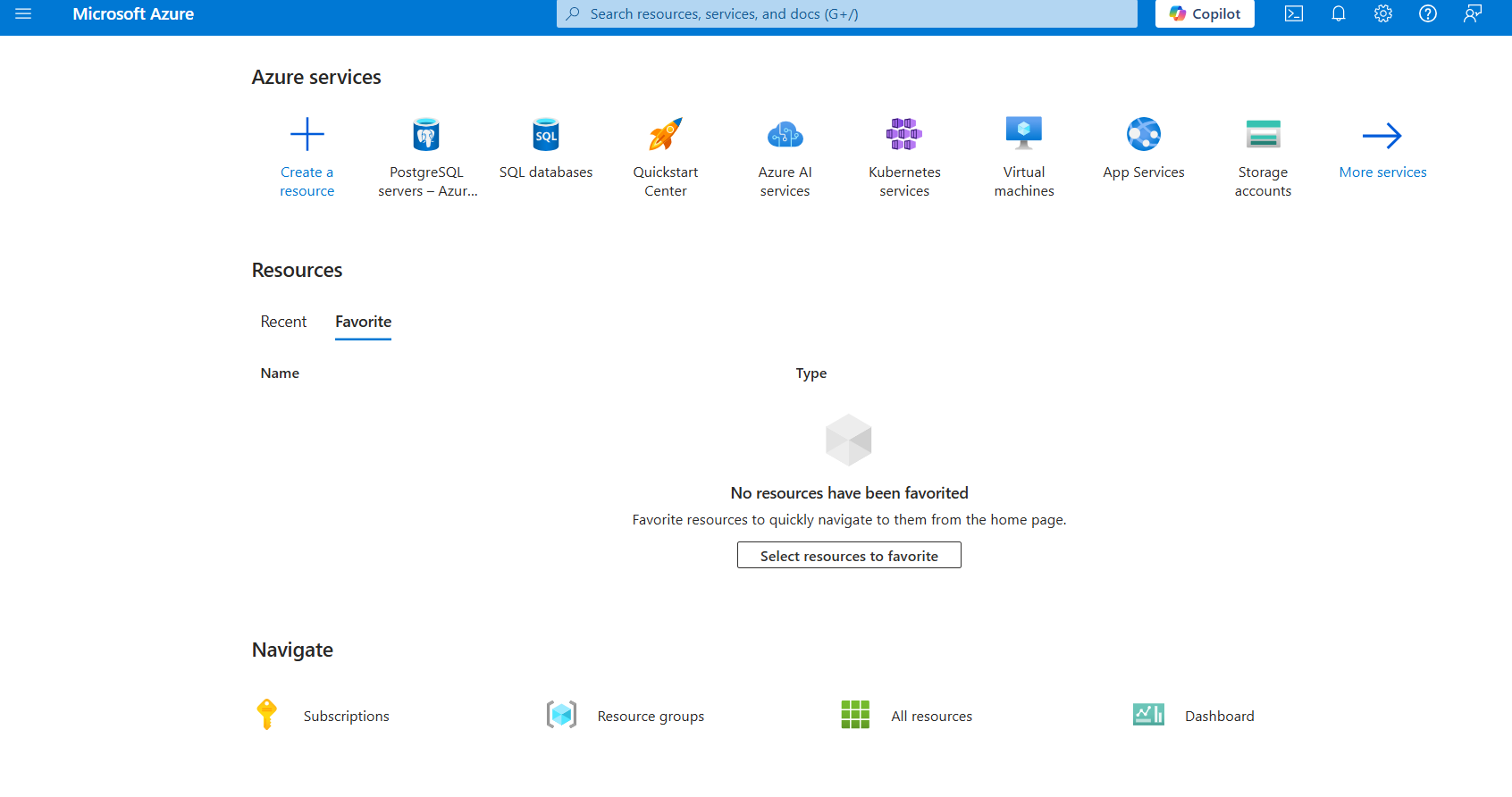Screen dimensions: 1512x797
Task: Open Copilot
Action: (x=1205, y=13)
